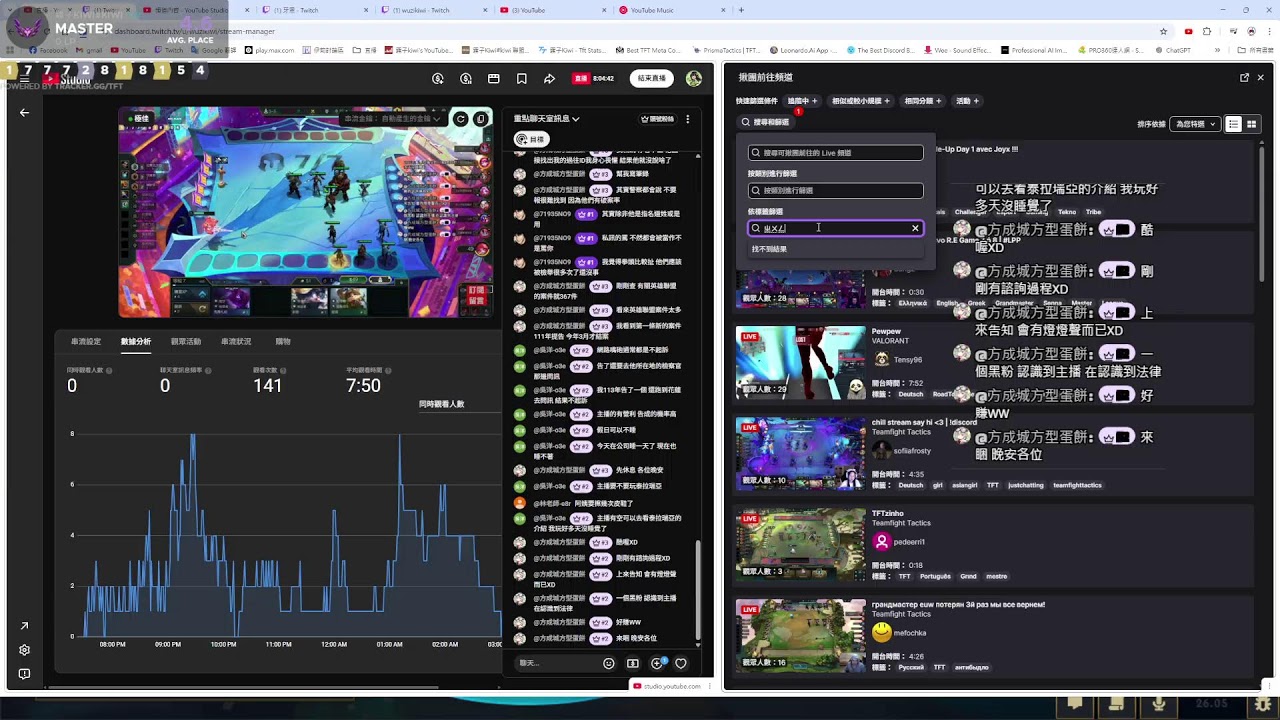Open the sofiafrosty stream thumbnail
1280x720 pixels.
point(801,454)
